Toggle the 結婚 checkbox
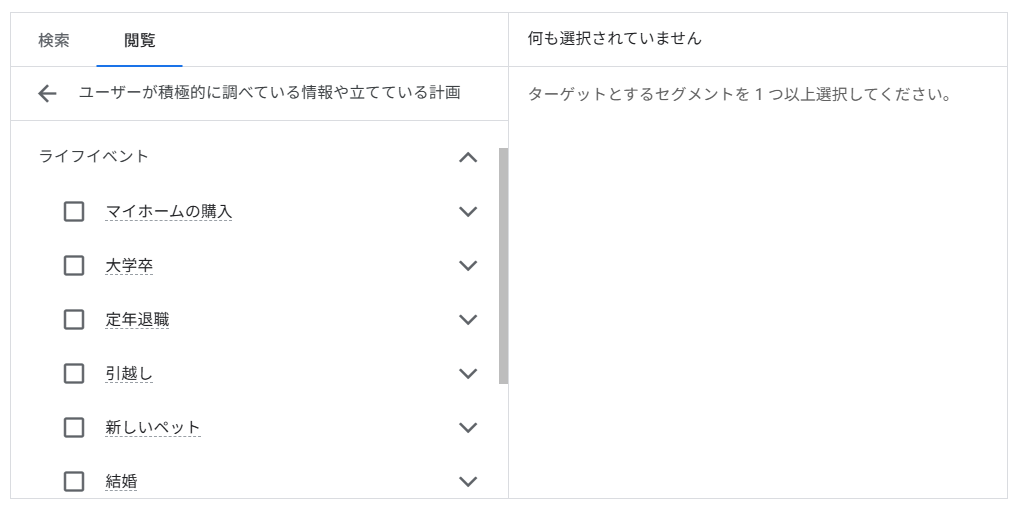Viewport: 1022px width, 517px height. pyautogui.click(x=74, y=482)
